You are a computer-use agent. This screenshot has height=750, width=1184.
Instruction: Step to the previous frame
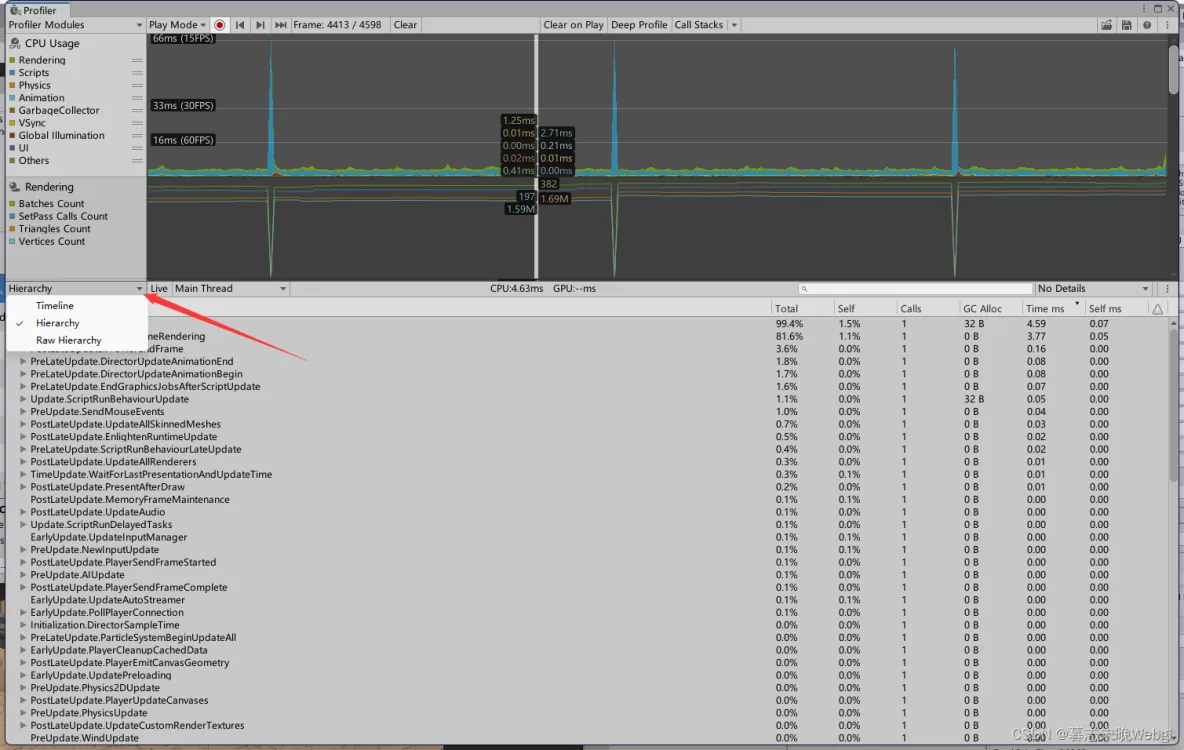(x=240, y=25)
